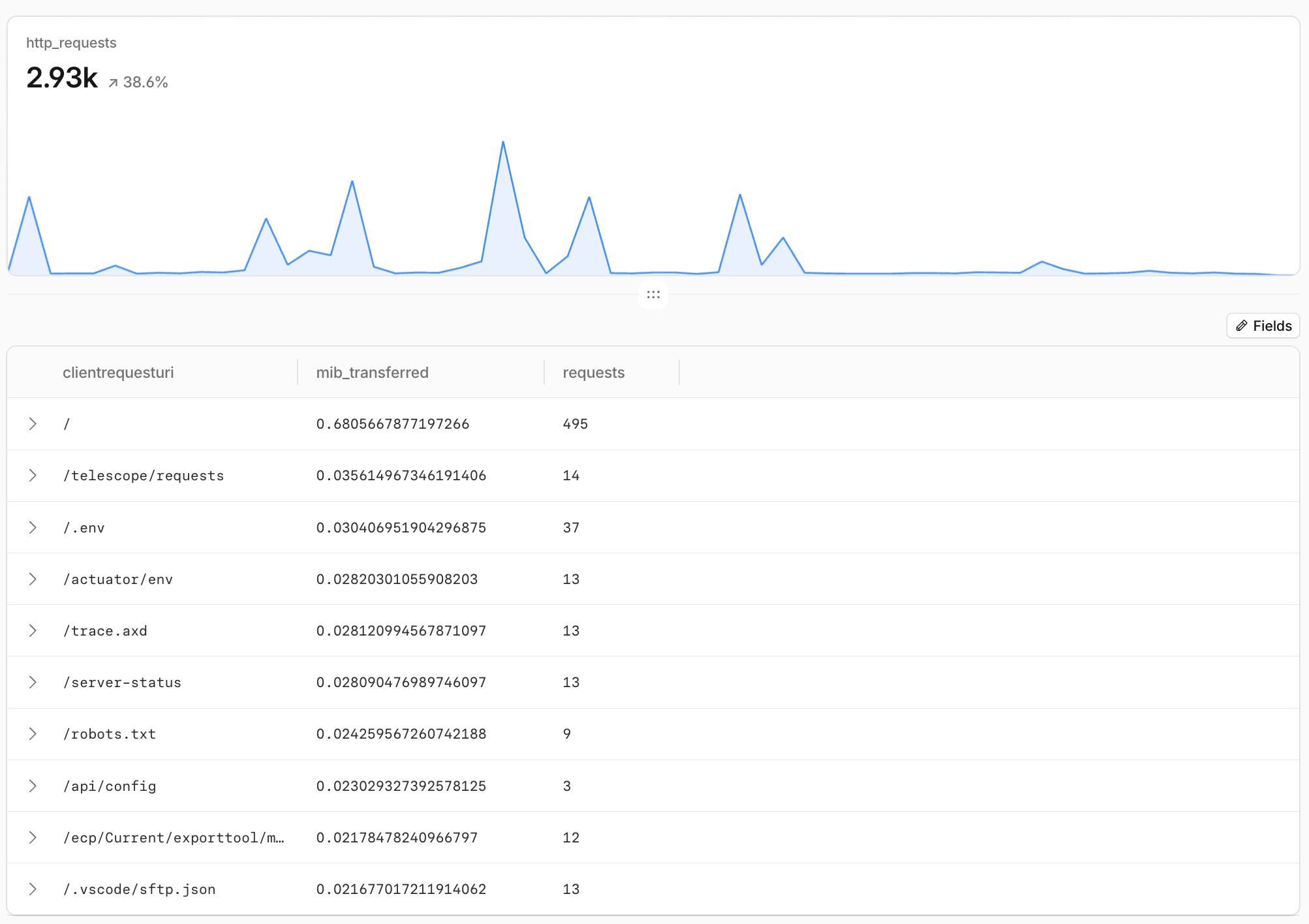Sort by requests column header
The width and height of the screenshot is (1309, 924).
point(593,373)
